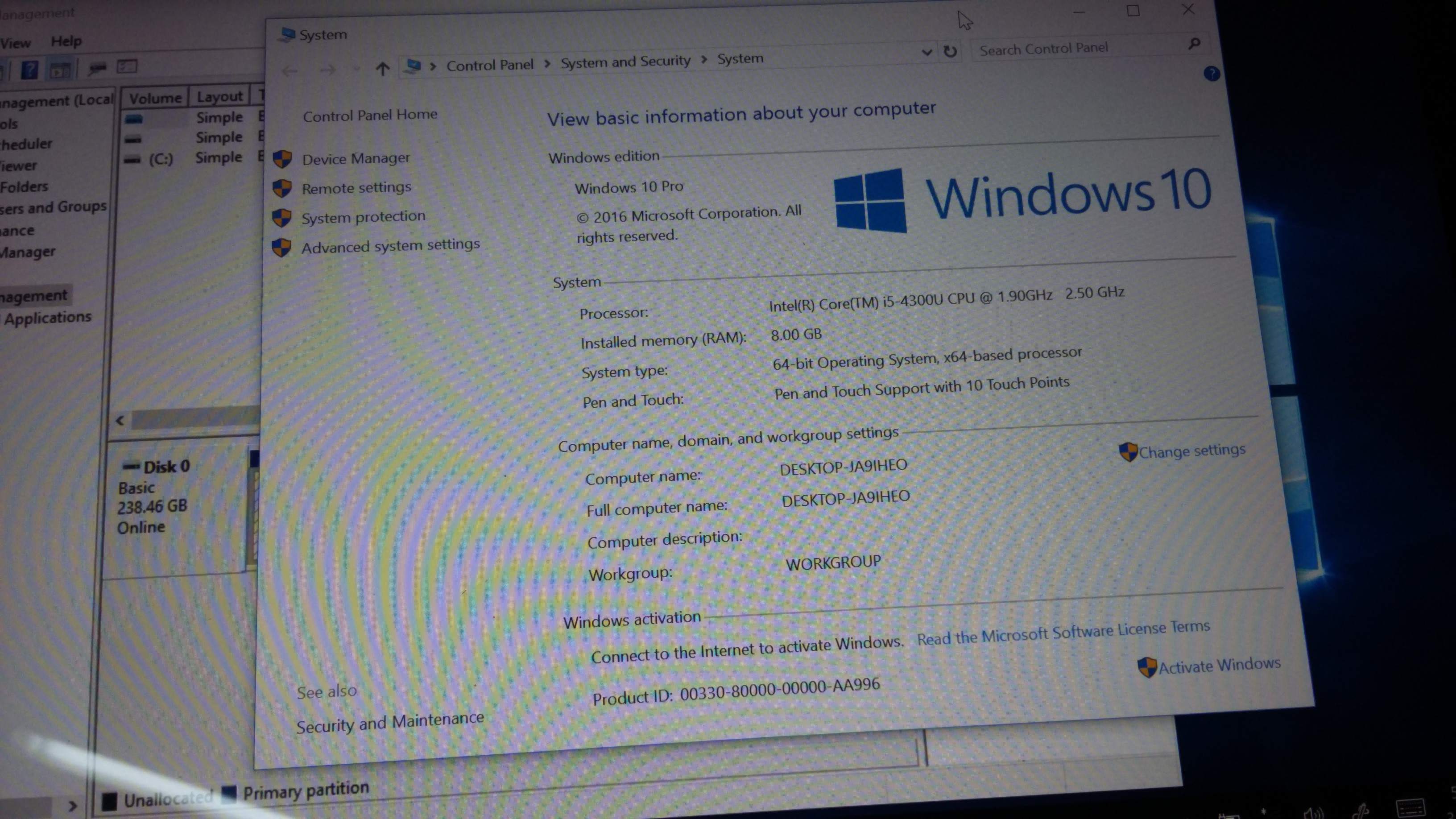
Task: Click the Computer Management (Local) root node
Action: [57, 101]
